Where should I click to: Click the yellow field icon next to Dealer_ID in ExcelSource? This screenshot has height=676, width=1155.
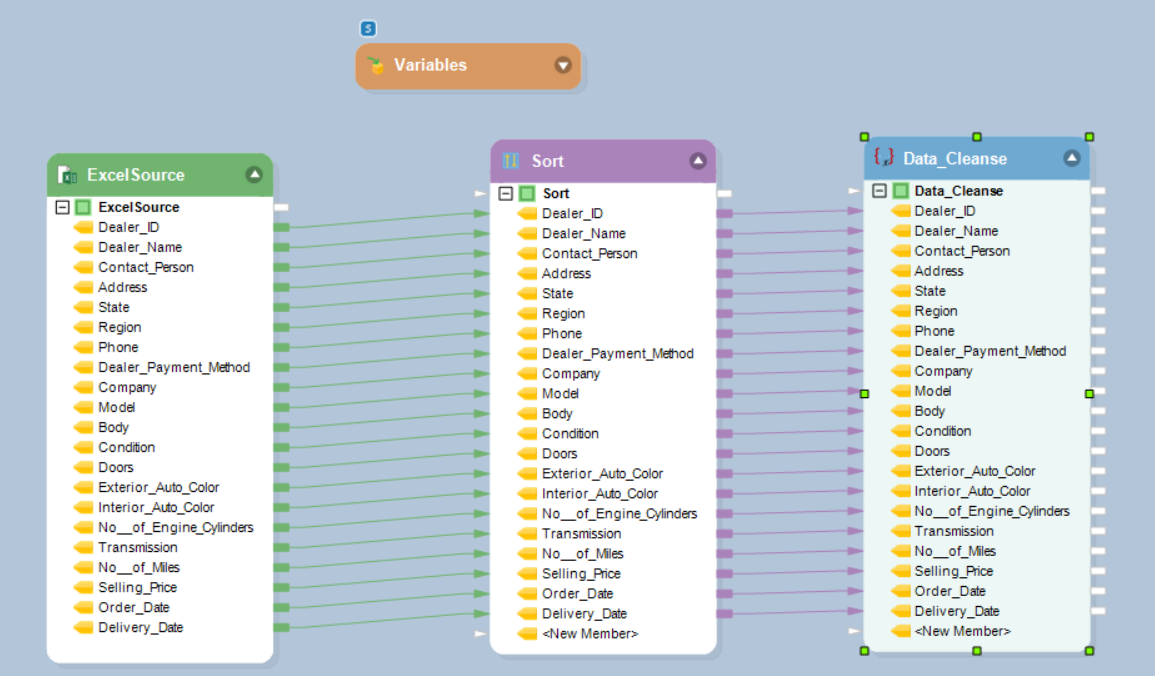(83, 227)
